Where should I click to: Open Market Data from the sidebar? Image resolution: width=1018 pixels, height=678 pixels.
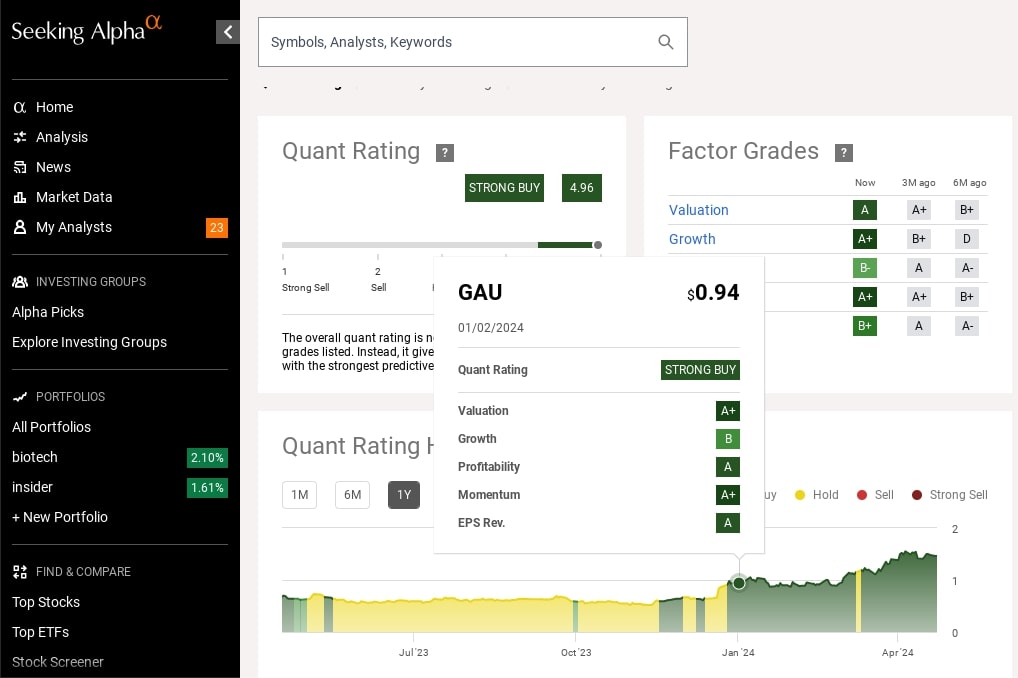(74, 197)
